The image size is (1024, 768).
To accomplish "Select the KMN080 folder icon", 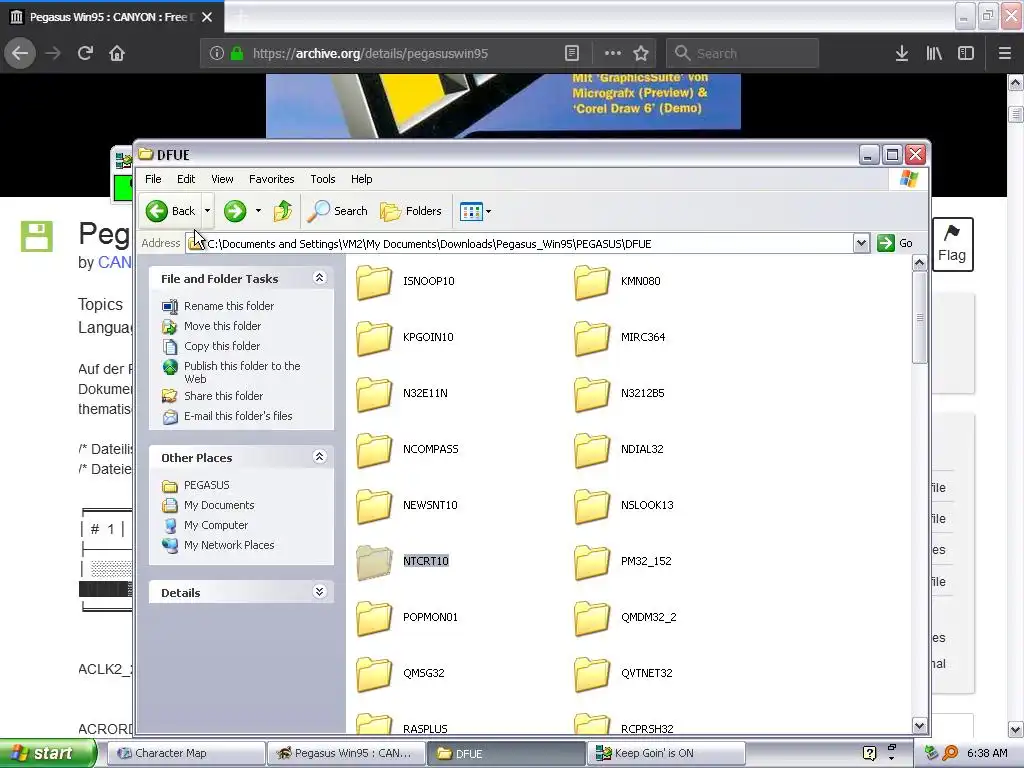I will (592, 281).
